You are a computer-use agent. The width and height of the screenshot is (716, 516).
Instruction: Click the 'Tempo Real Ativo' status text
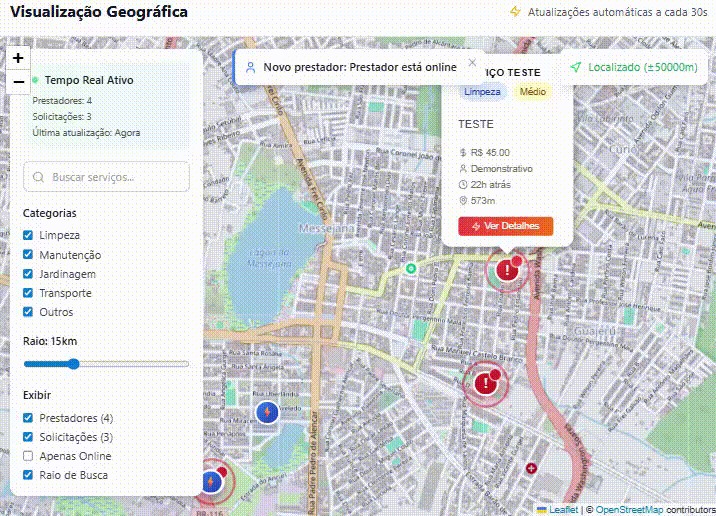89,80
